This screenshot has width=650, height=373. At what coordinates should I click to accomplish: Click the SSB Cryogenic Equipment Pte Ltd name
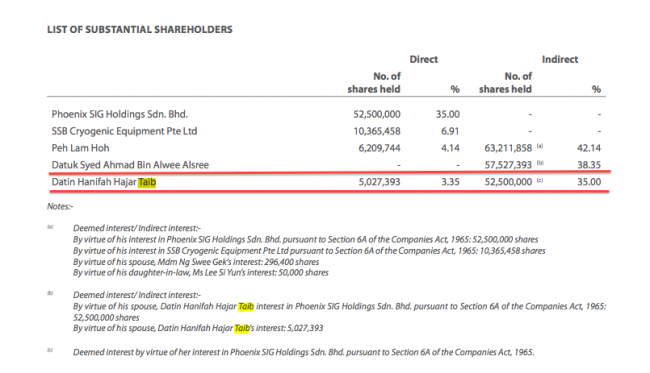pos(124,131)
